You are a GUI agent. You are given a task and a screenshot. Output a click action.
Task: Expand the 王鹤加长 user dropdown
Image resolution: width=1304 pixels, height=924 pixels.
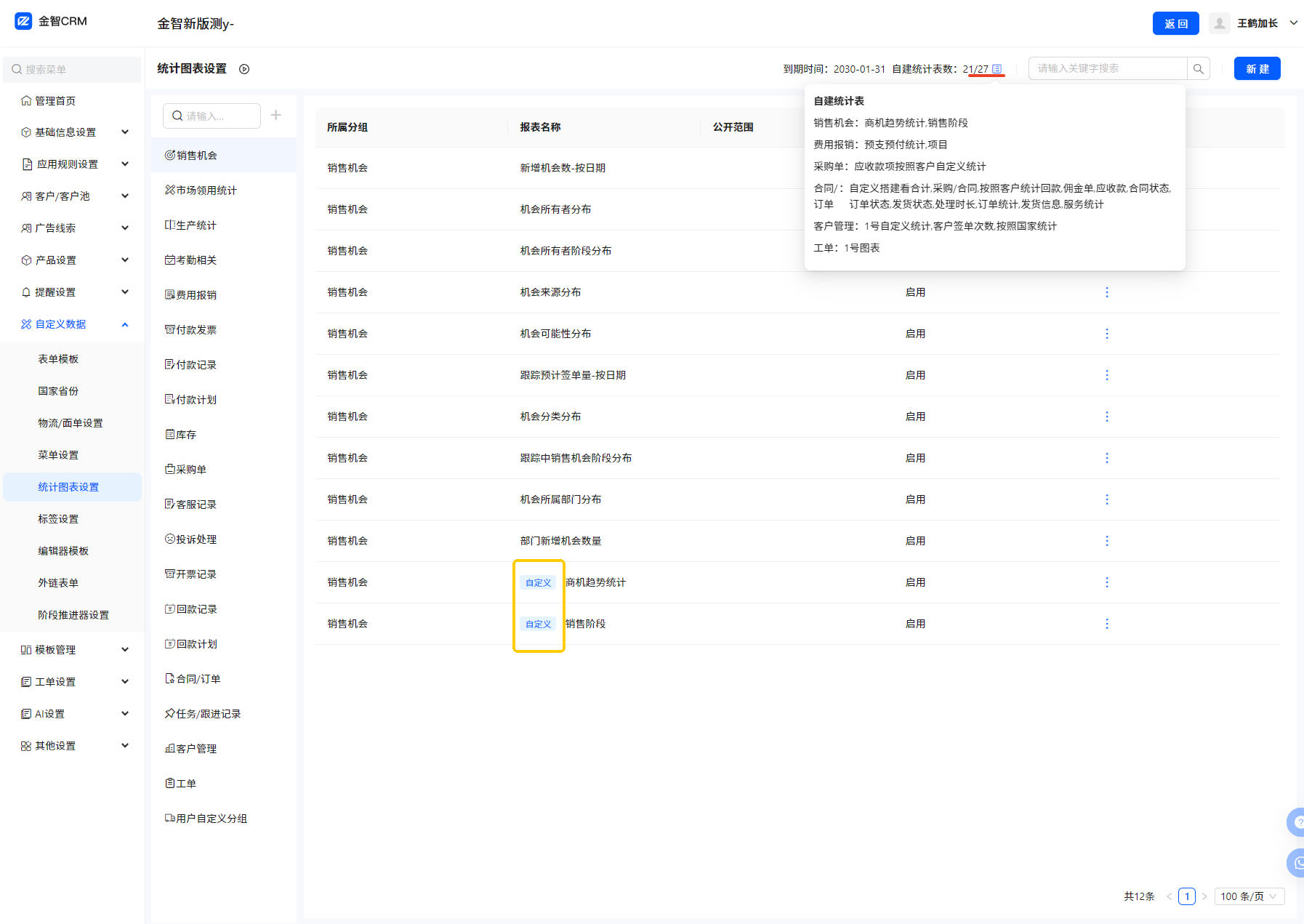pos(1293,23)
